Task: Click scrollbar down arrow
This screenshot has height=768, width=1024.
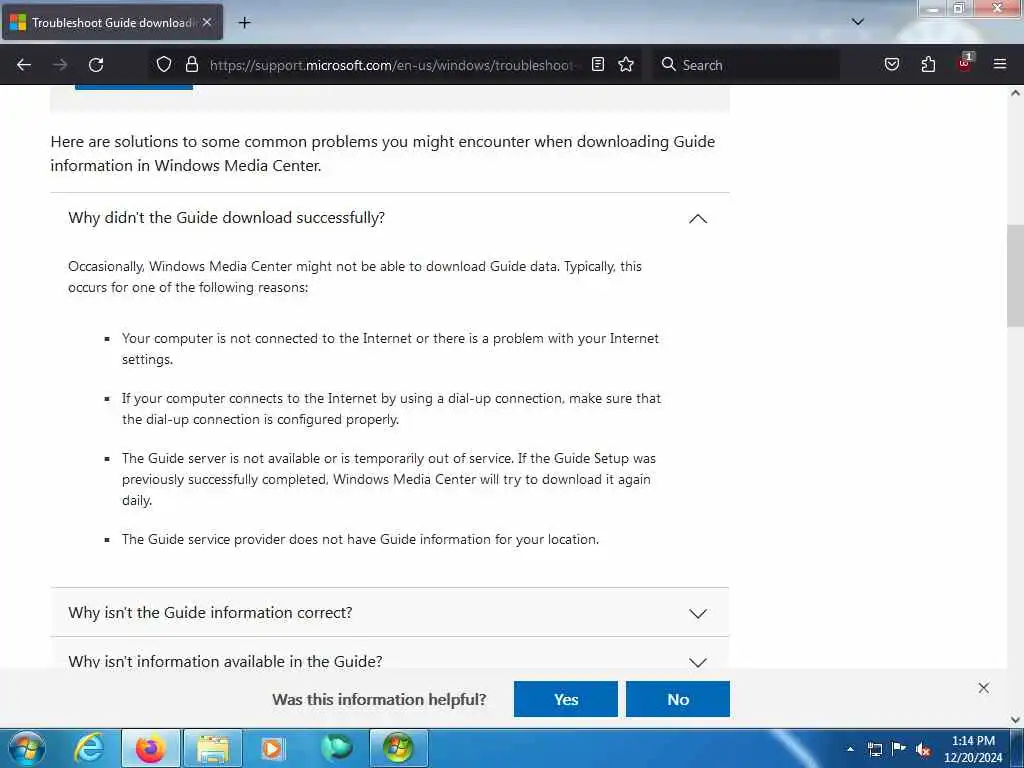Action: pyautogui.click(x=1015, y=720)
